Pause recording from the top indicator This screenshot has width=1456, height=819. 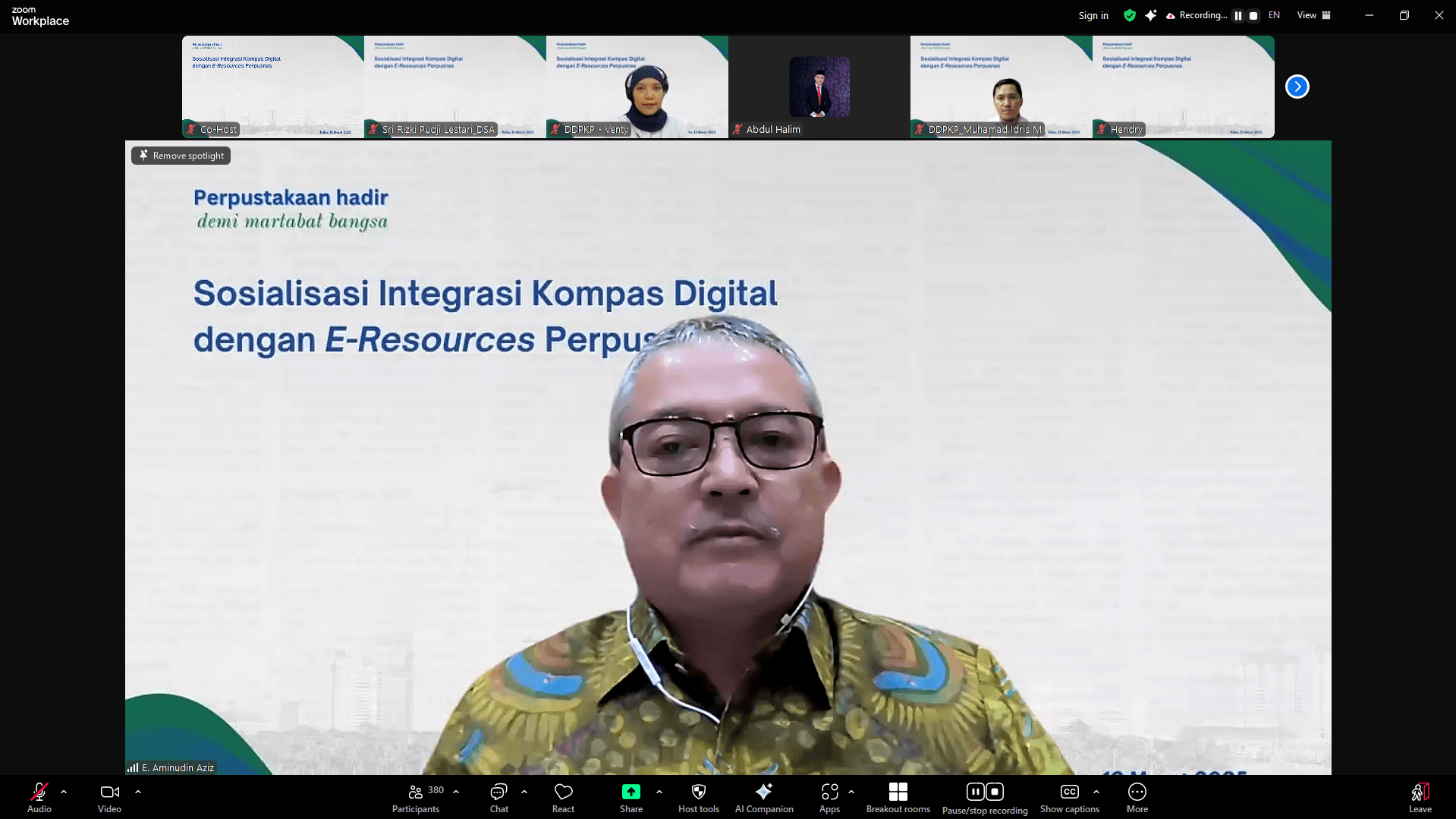click(1238, 15)
